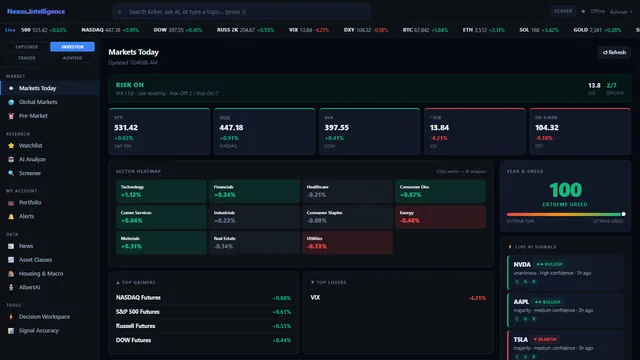Open the Adviser link in the header
Screen dimensions: 640x360
point(621,12)
